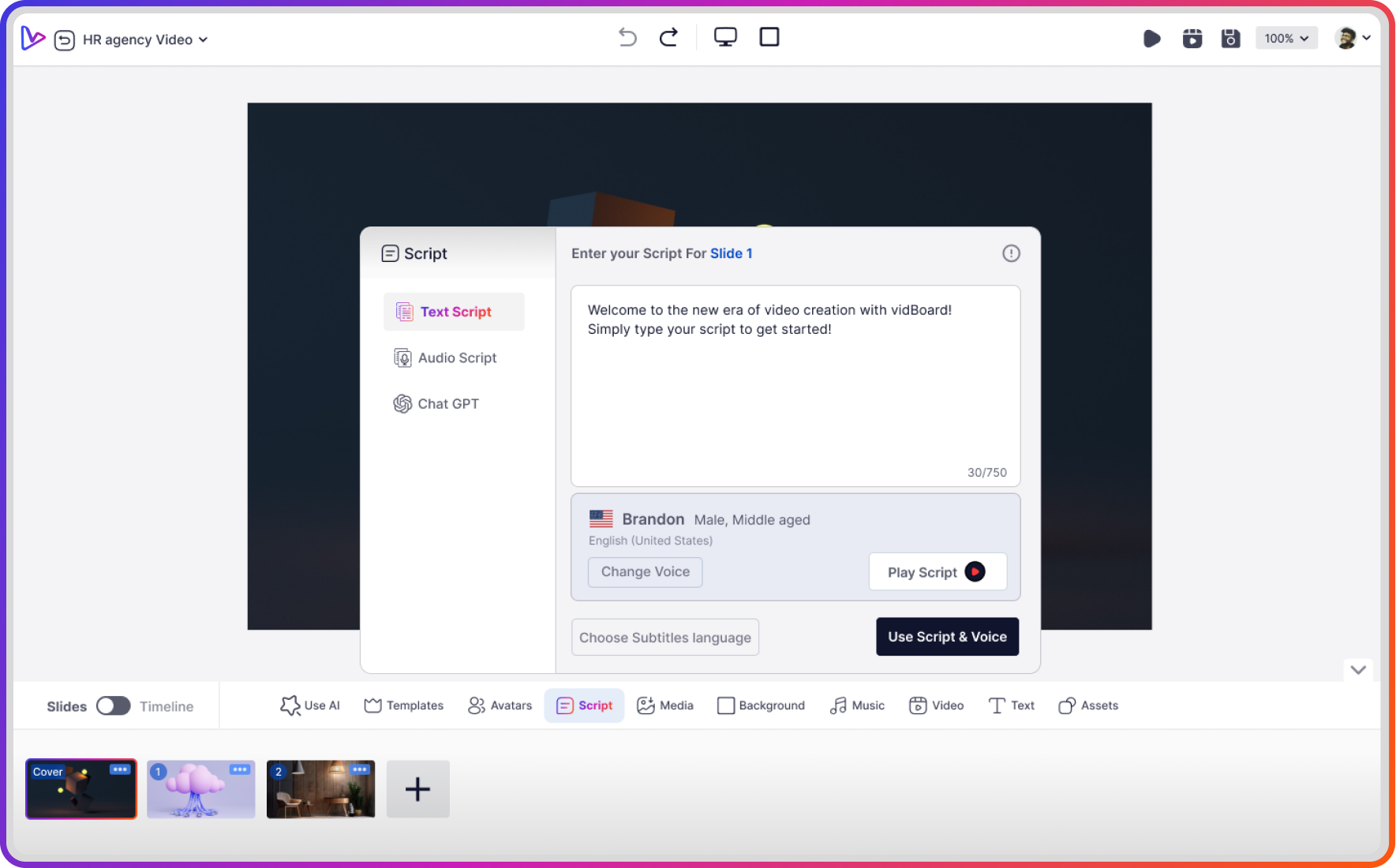The width and height of the screenshot is (1396, 868).
Task: Select the landscape orientation icon
Action: (x=725, y=36)
